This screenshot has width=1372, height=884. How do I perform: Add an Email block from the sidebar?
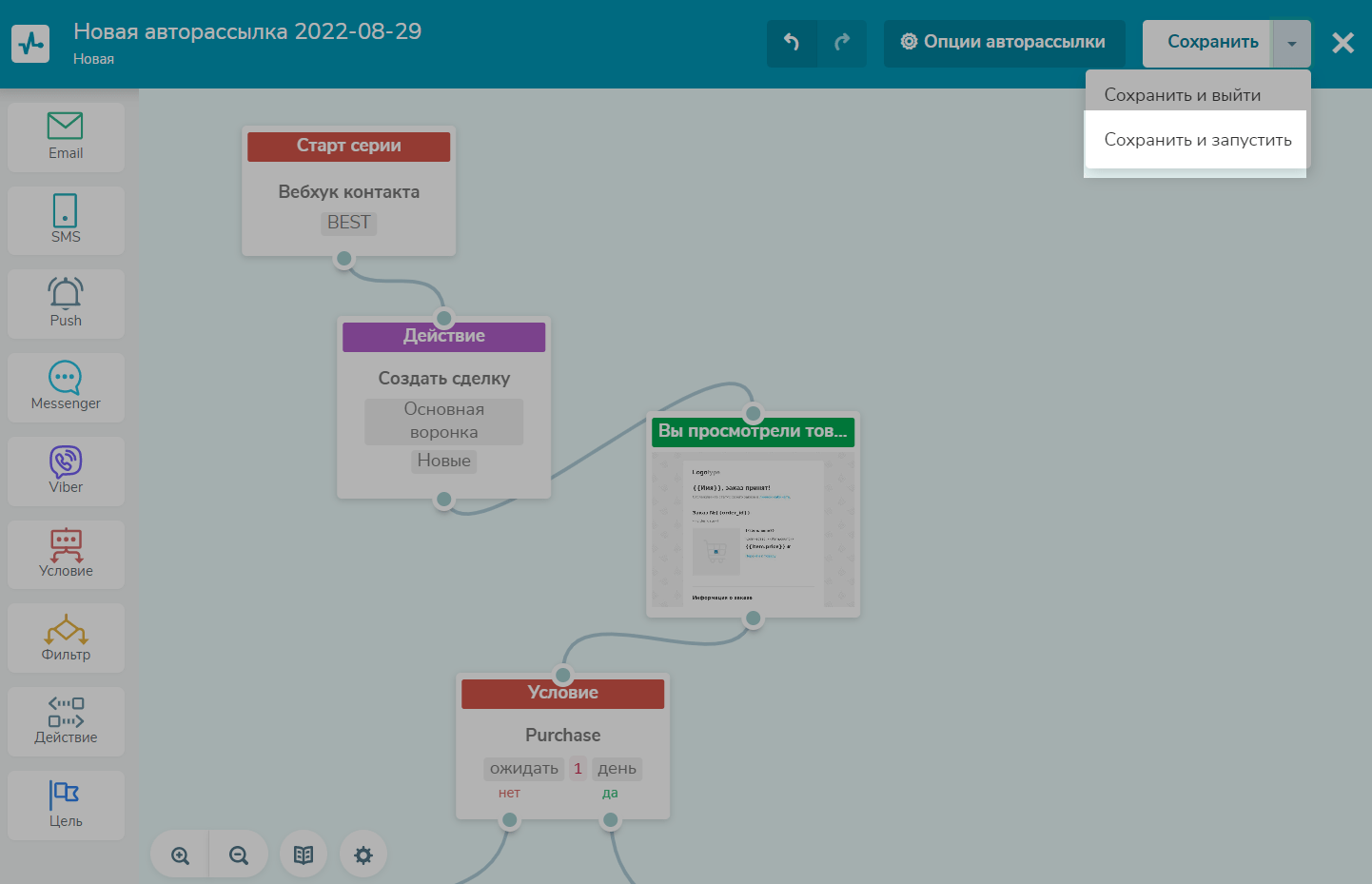pos(66,137)
